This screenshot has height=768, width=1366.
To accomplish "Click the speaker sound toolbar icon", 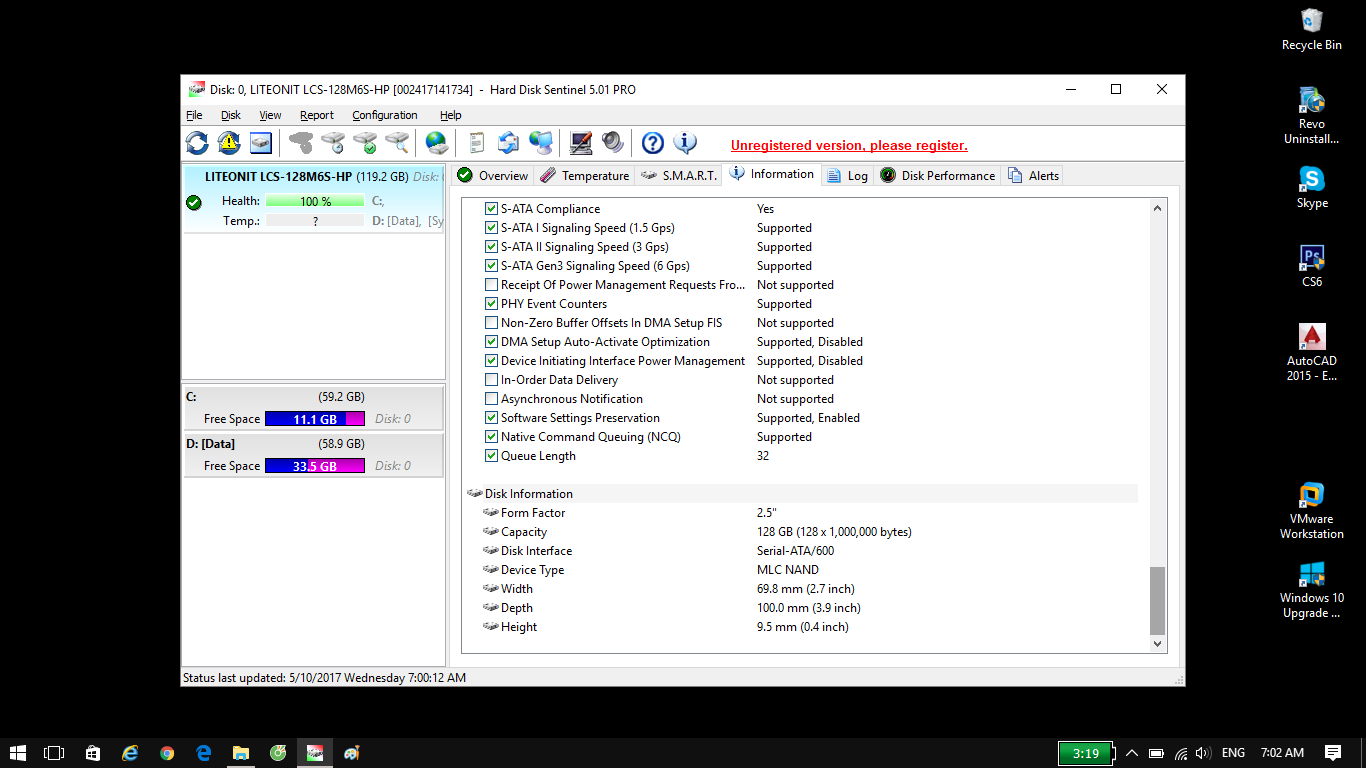I will click(x=613, y=143).
